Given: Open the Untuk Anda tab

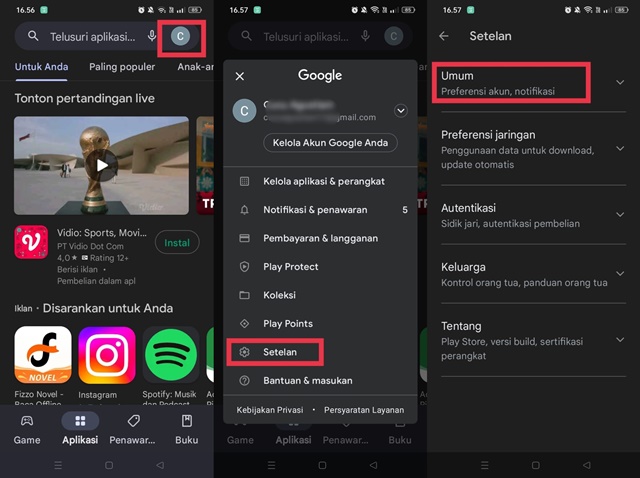Looking at the screenshot, I should coord(41,67).
